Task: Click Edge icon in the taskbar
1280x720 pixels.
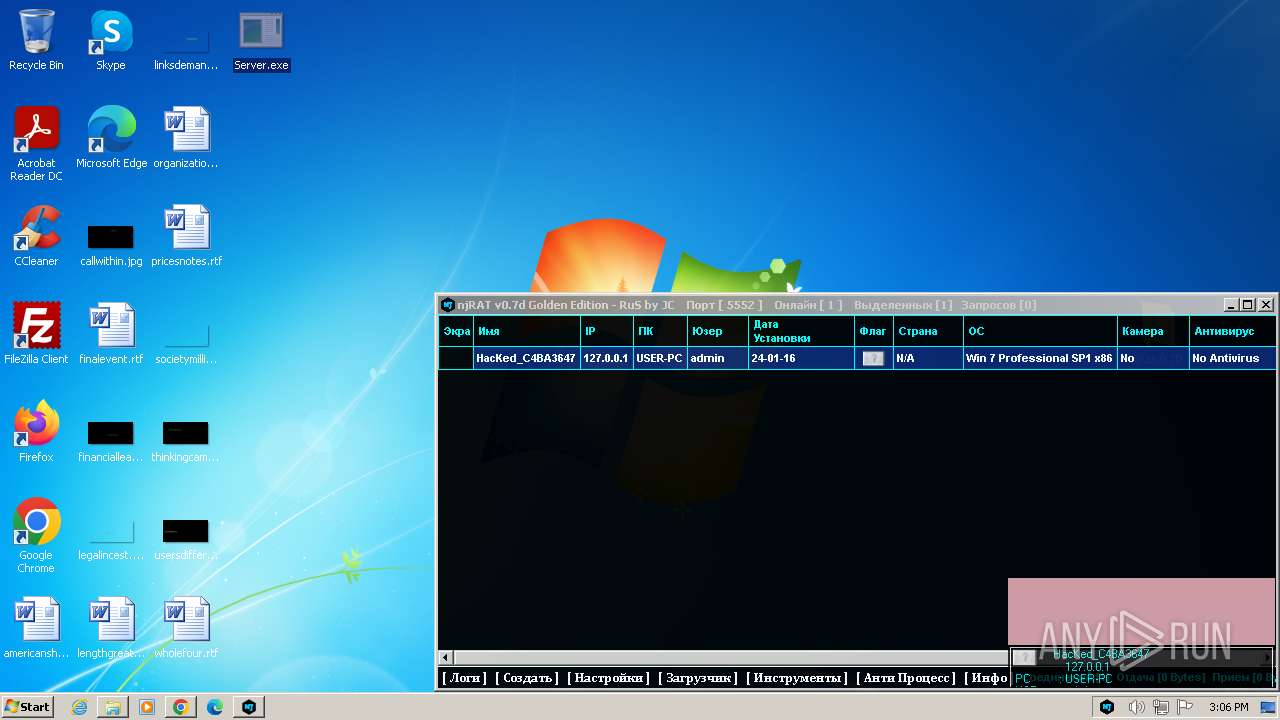Action: click(215, 707)
